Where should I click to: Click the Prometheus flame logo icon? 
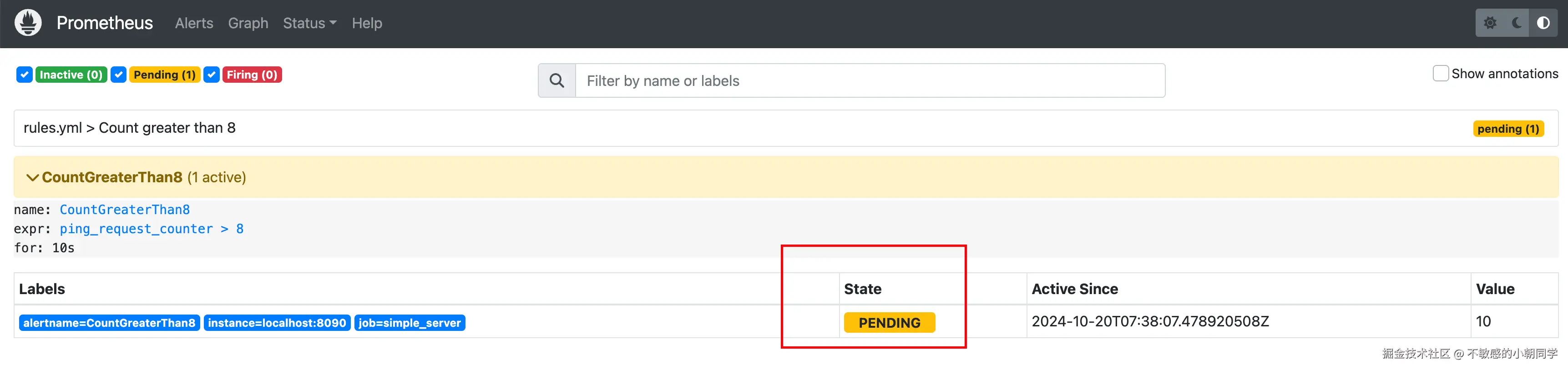pos(28,23)
